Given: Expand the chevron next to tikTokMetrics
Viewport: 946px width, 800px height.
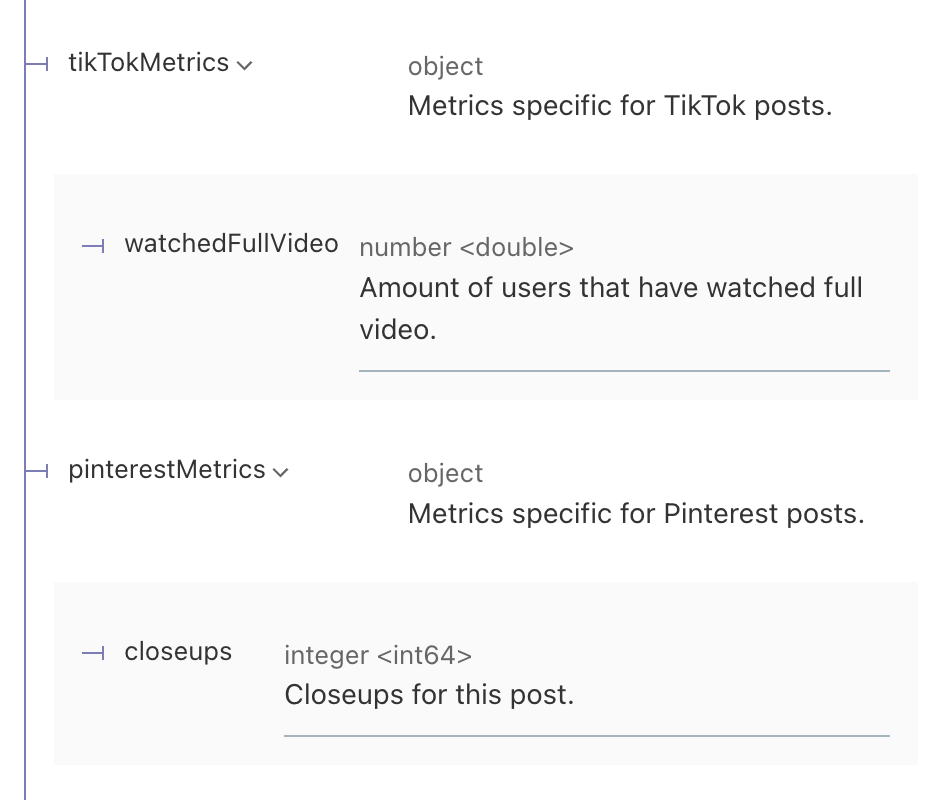Looking at the screenshot, I should point(245,63).
